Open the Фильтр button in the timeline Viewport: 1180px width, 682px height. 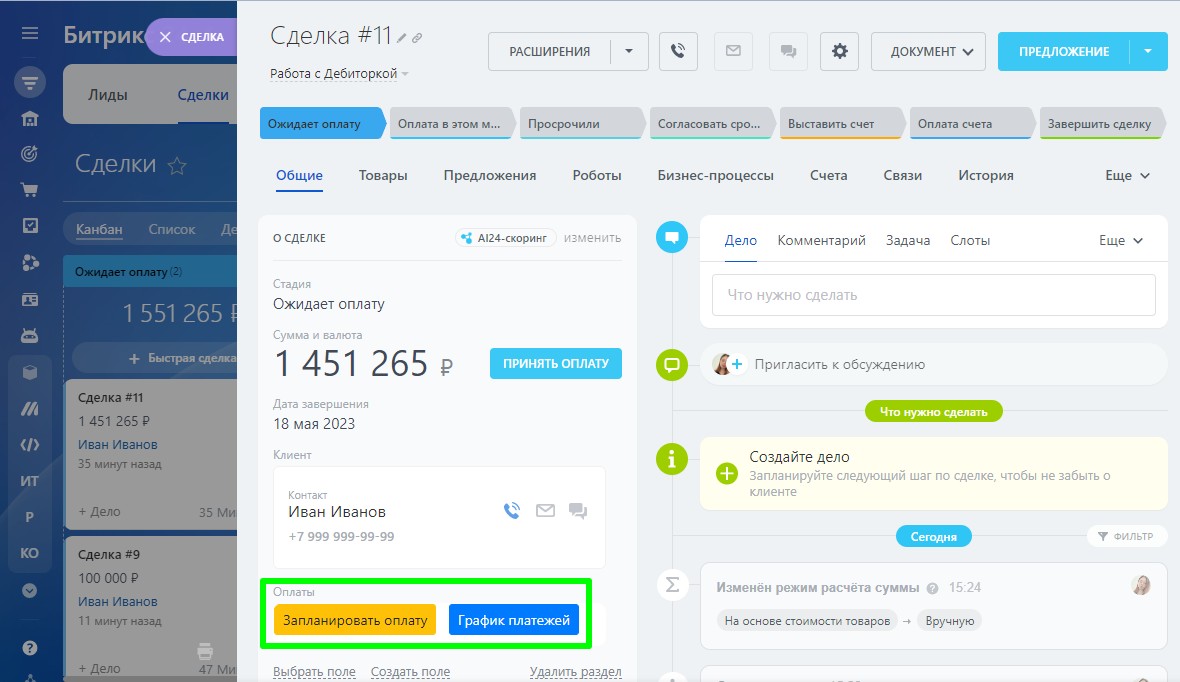coord(1126,537)
